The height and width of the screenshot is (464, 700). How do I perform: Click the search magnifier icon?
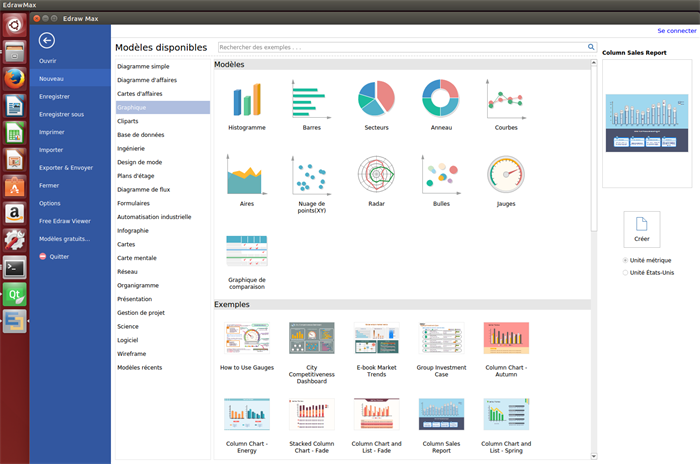[591, 47]
